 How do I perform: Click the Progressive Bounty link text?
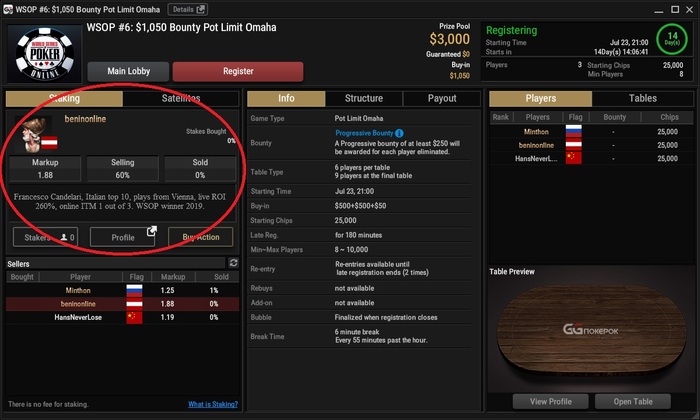[364, 133]
